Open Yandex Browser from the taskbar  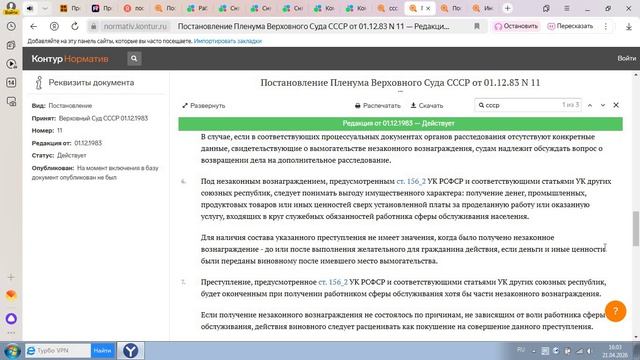tap(131, 351)
